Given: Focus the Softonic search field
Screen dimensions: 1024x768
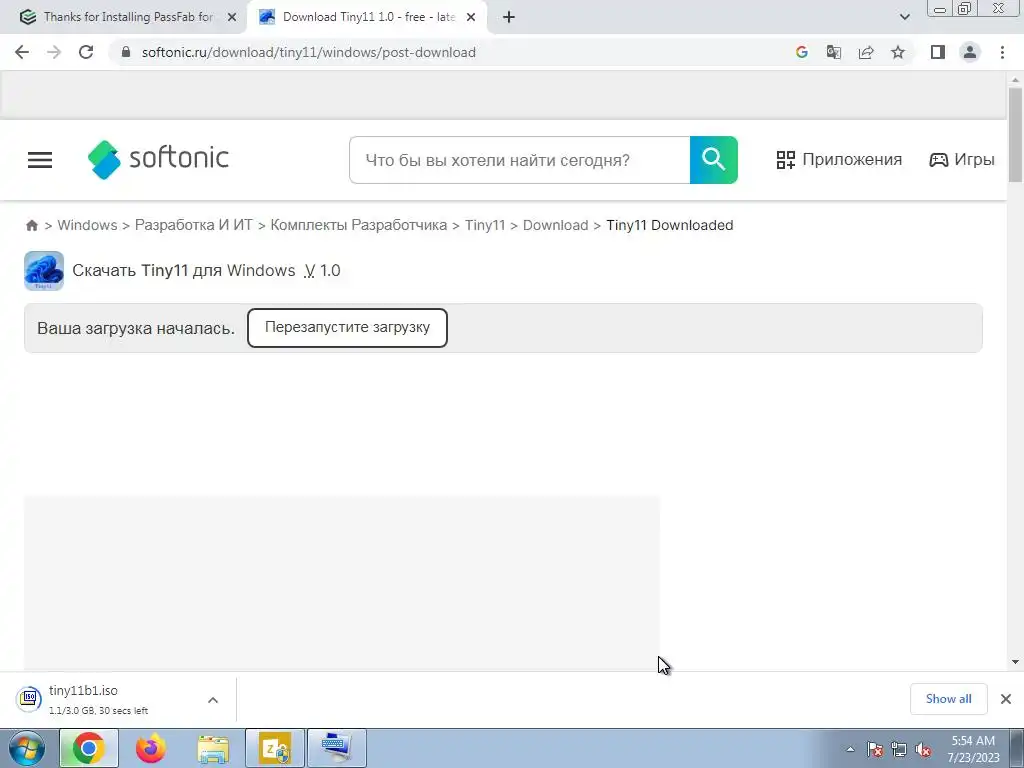Looking at the screenshot, I should (519, 160).
